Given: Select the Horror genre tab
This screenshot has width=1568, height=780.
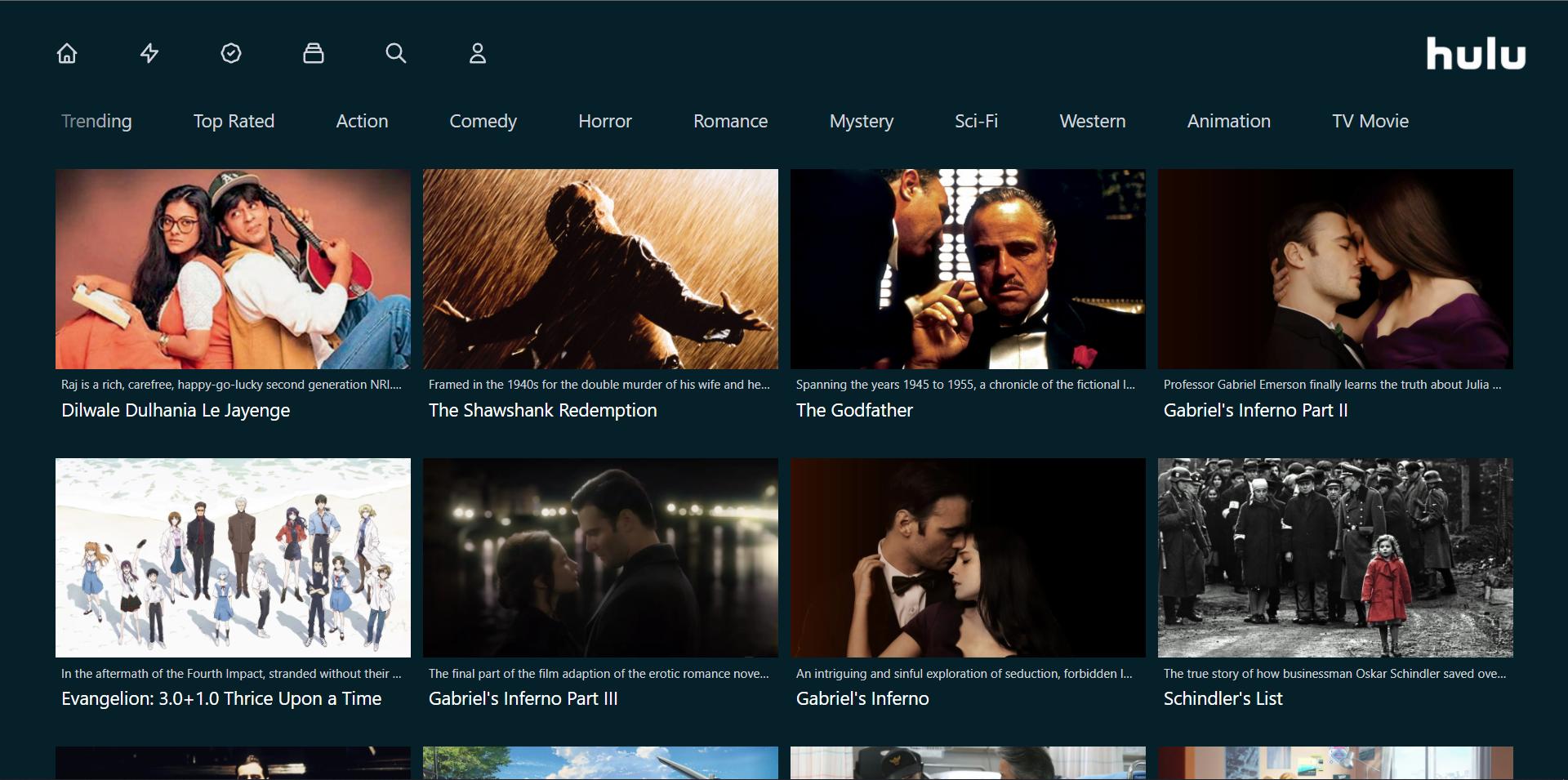Looking at the screenshot, I should [x=605, y=121].
